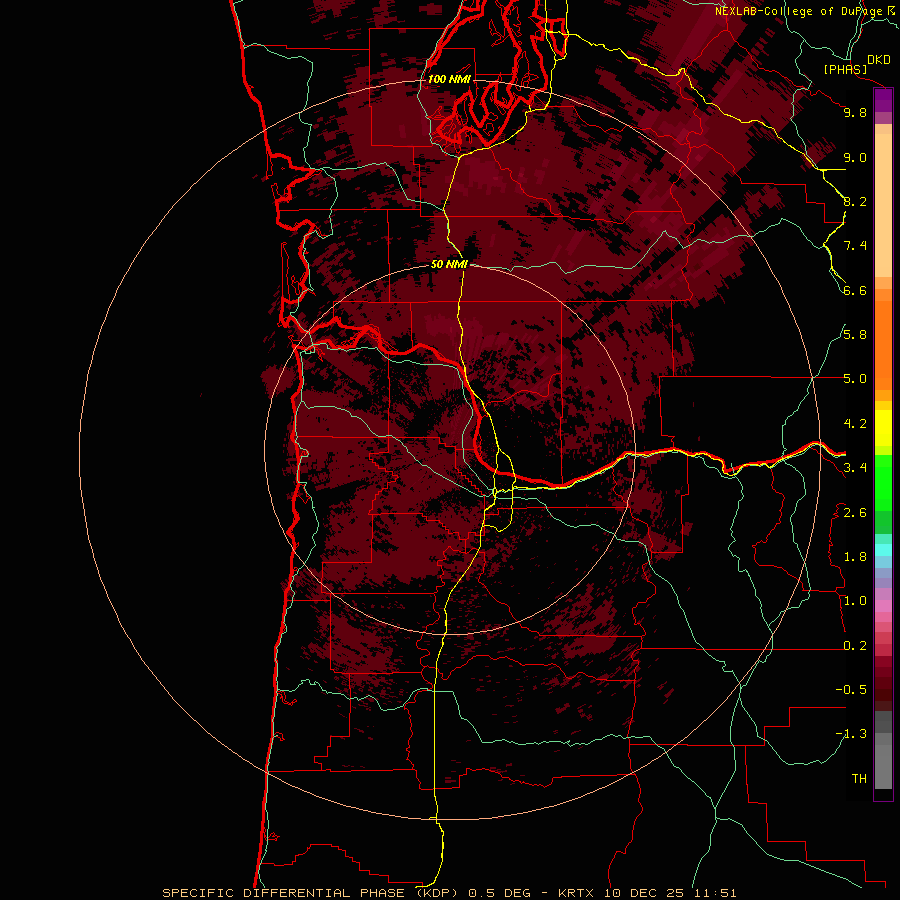Click the 5.8 scale value
900x900 pixels.
click(855, 335)
